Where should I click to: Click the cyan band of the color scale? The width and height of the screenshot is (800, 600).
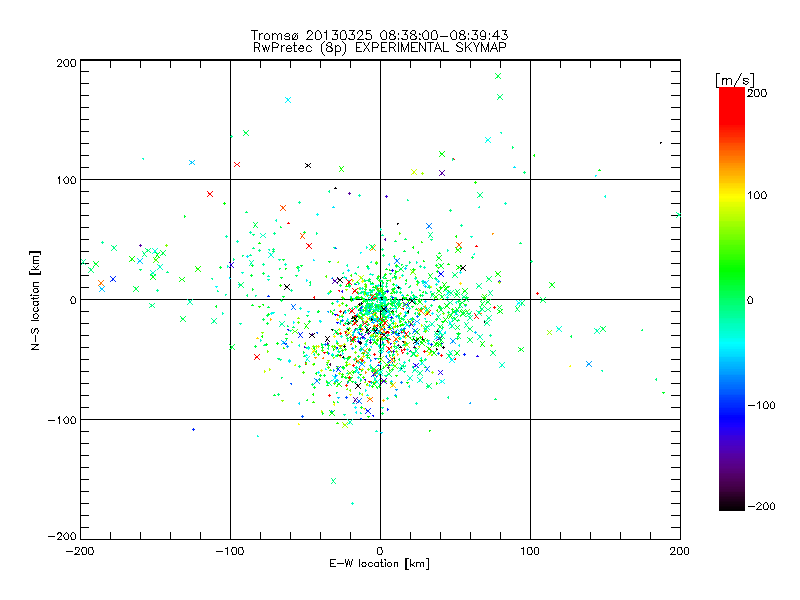(x=732, y=347)
